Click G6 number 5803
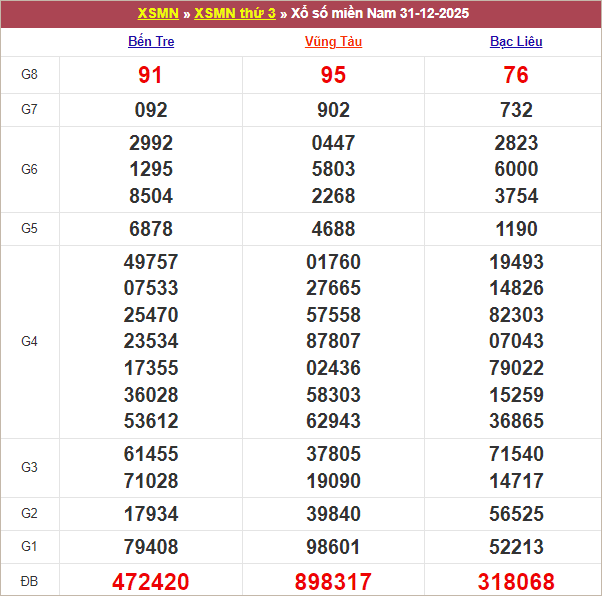 [x=333, y=169]
